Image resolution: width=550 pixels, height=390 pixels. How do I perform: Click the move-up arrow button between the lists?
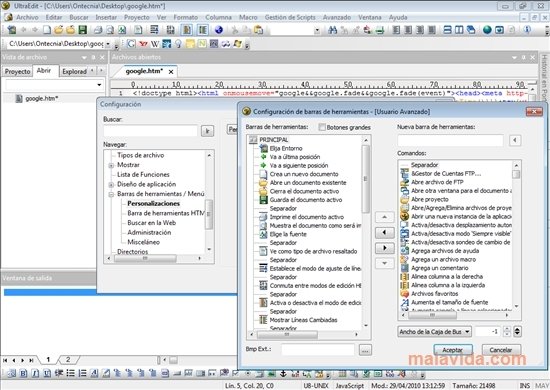384,217
